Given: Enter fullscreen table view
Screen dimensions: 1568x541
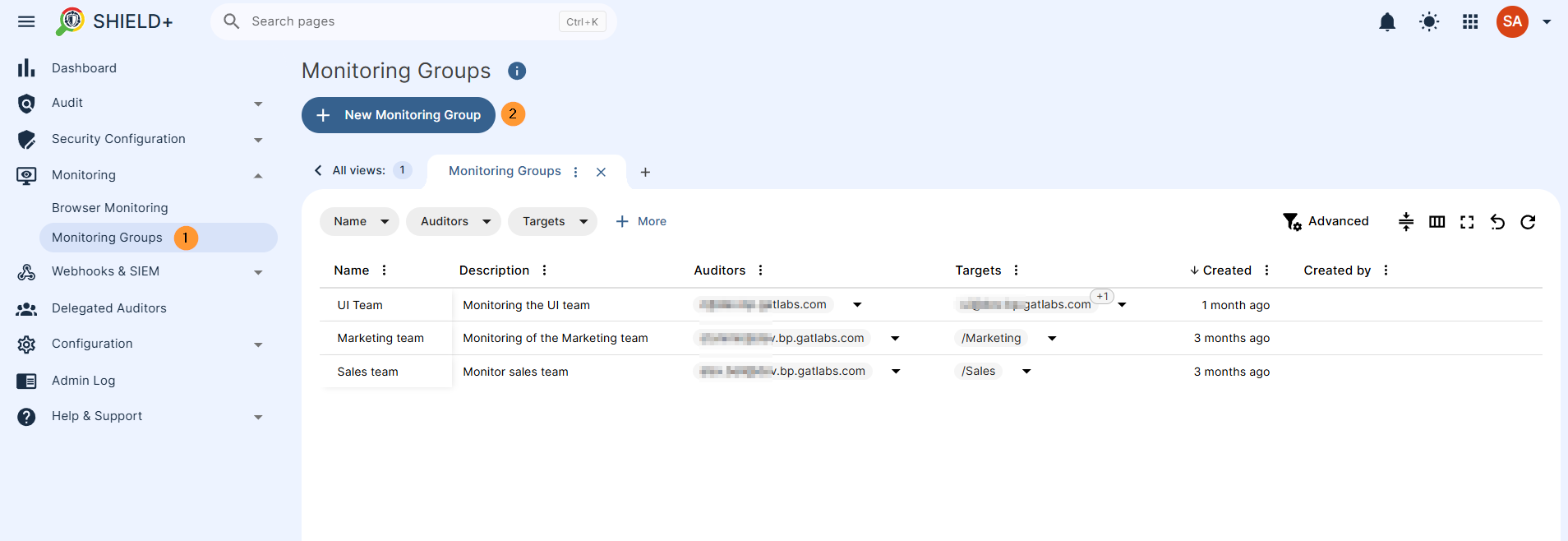Looking at the screenshot, I should 1467,221.
